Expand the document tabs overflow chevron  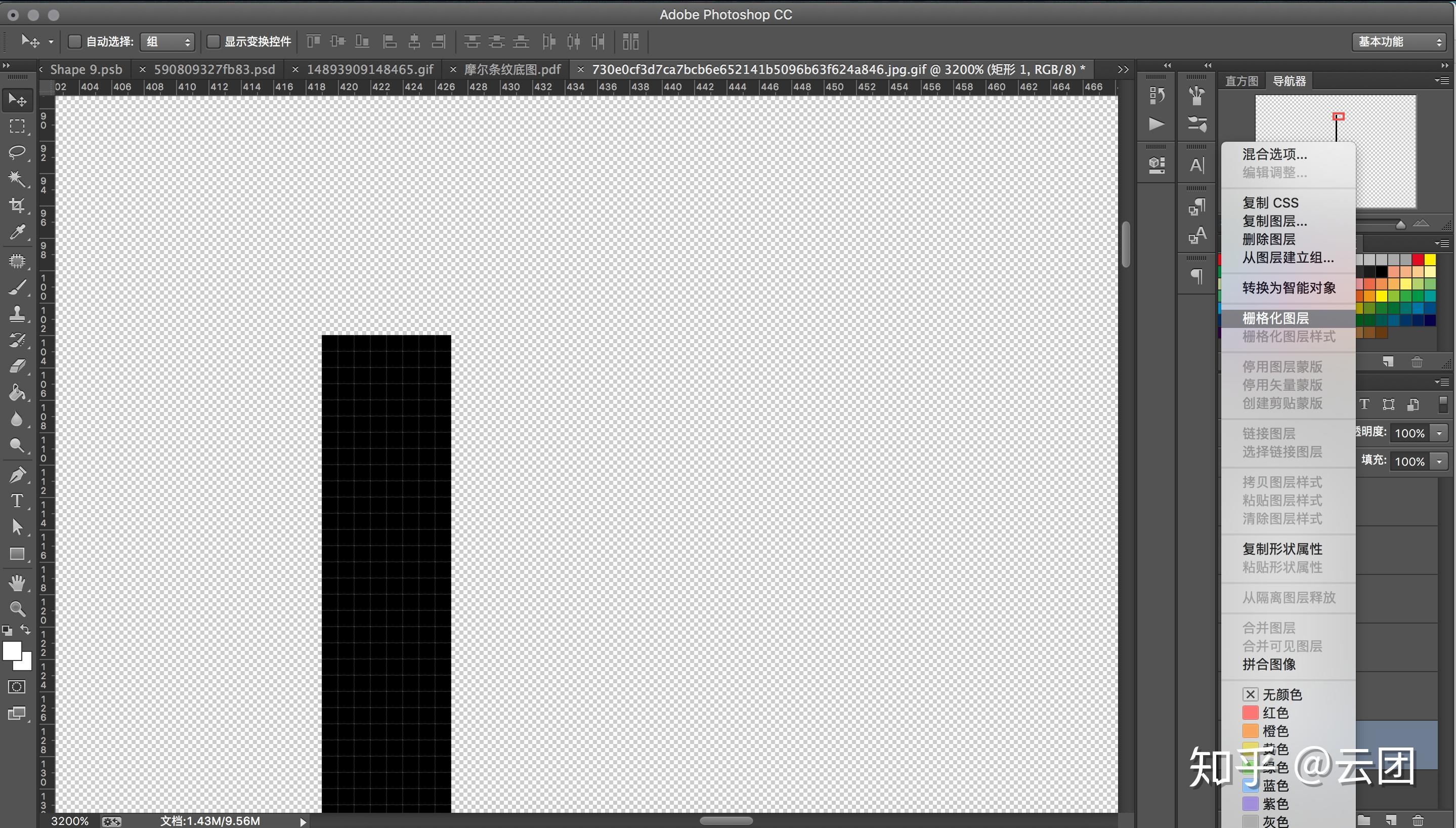1123,69
